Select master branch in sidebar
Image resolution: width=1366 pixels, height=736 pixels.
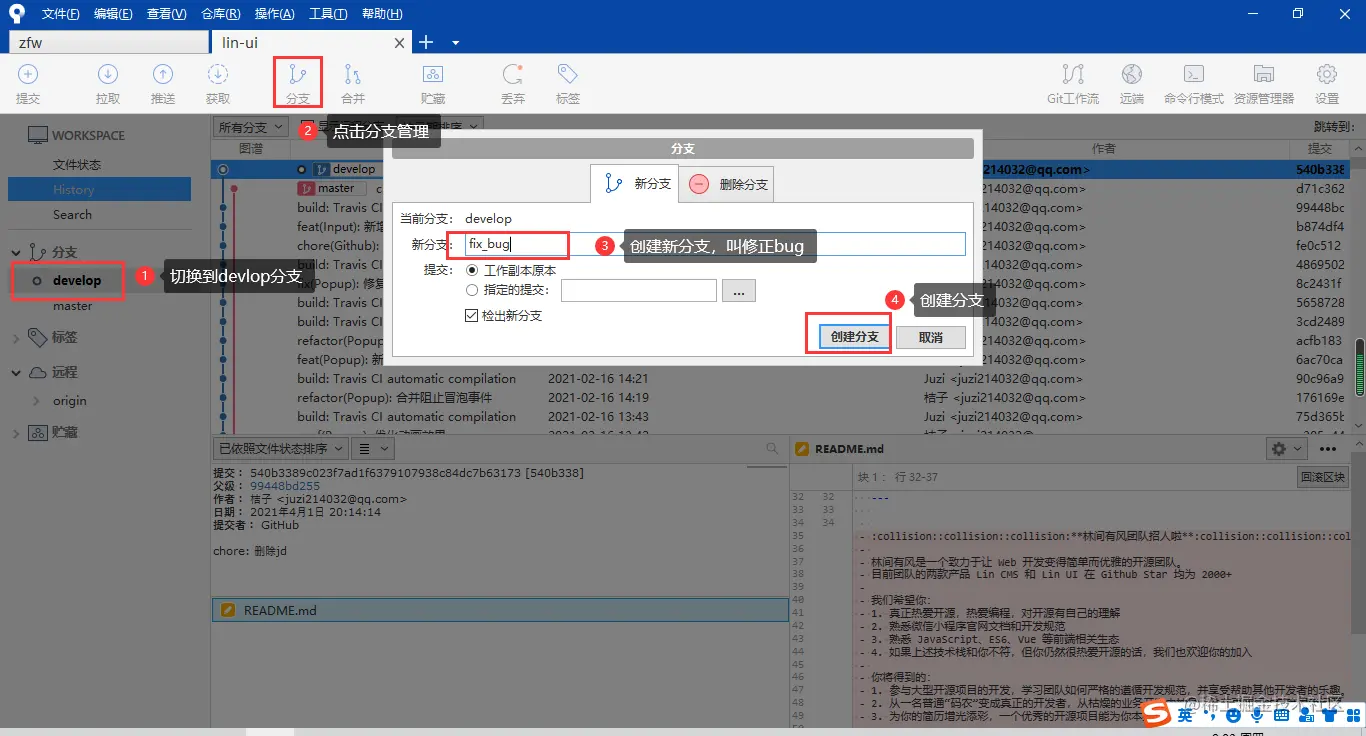coord(73,307)
